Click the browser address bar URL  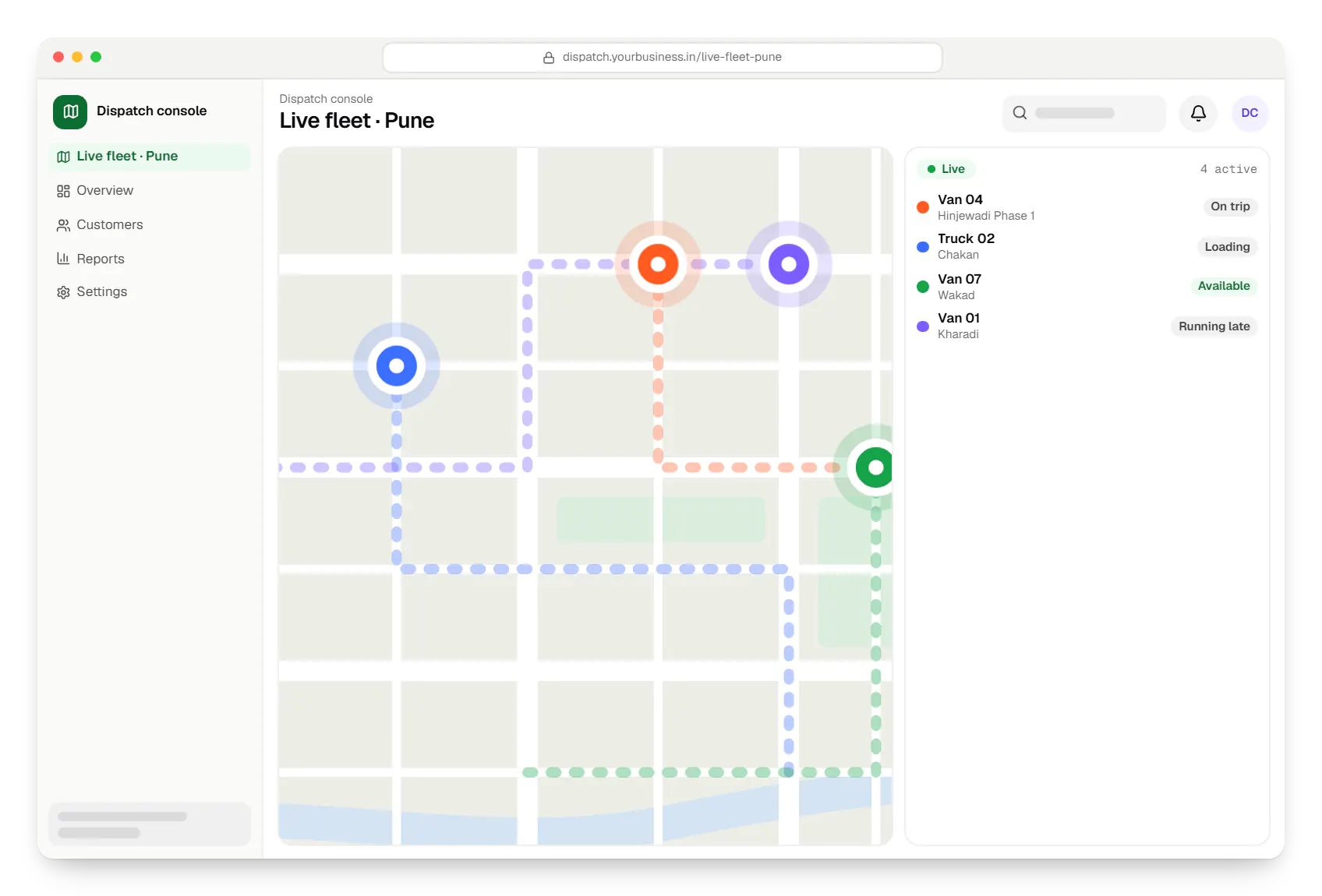pyautogui.click(x=663, y=58)
